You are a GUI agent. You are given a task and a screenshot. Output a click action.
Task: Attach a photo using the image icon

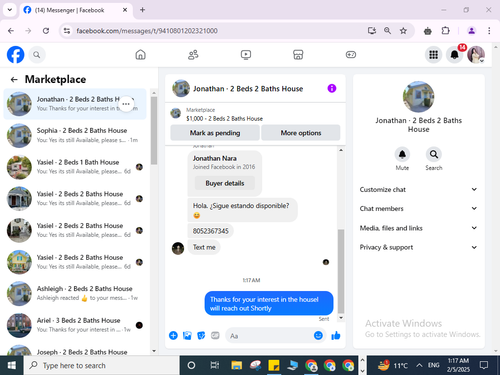(x=187, y=335)
